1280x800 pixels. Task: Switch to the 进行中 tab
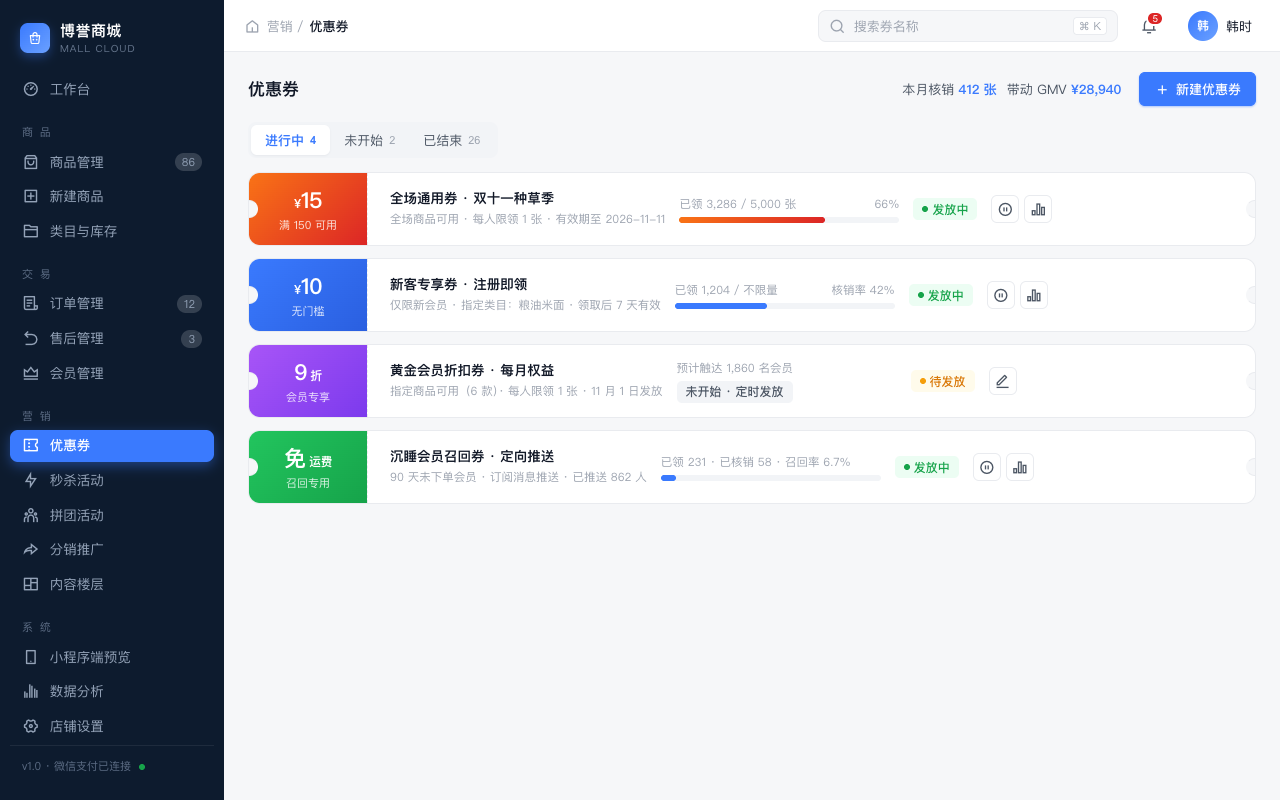tap(290, 140)
